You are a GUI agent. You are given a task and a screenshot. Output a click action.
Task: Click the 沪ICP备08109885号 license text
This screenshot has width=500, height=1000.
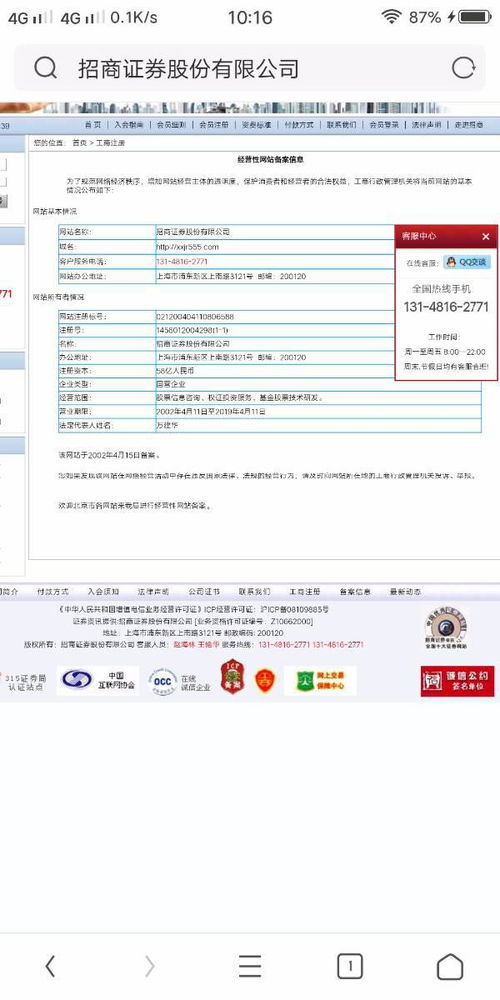(295, 610)
